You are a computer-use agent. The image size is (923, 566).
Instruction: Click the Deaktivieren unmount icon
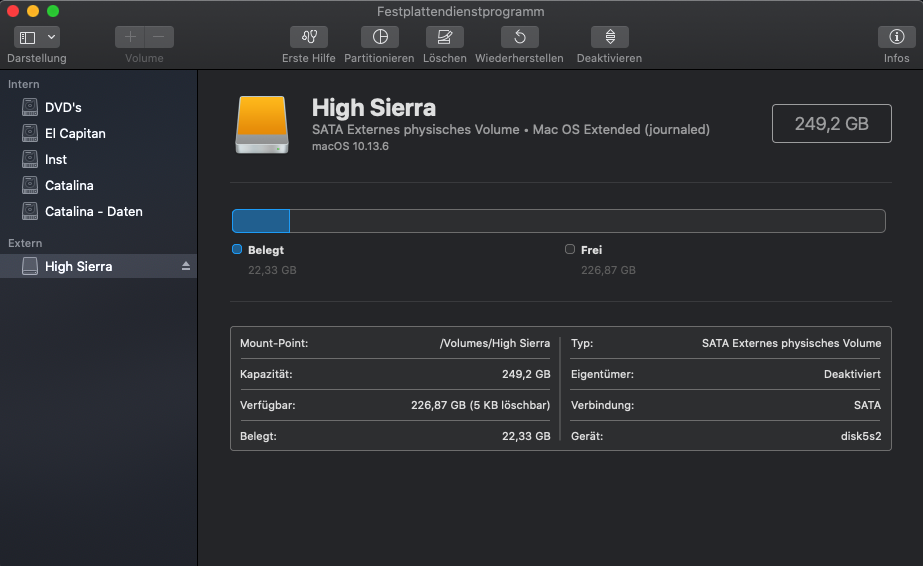tap(609, 37)
